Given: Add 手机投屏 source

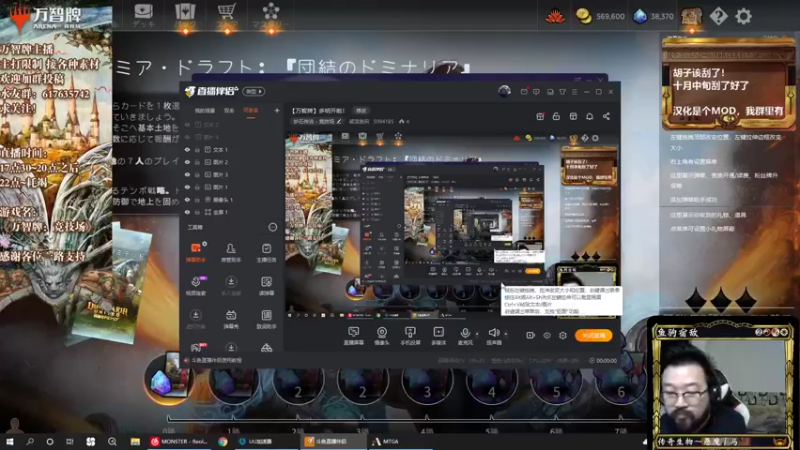Looking at the screenshot, I should click(410, 336).
